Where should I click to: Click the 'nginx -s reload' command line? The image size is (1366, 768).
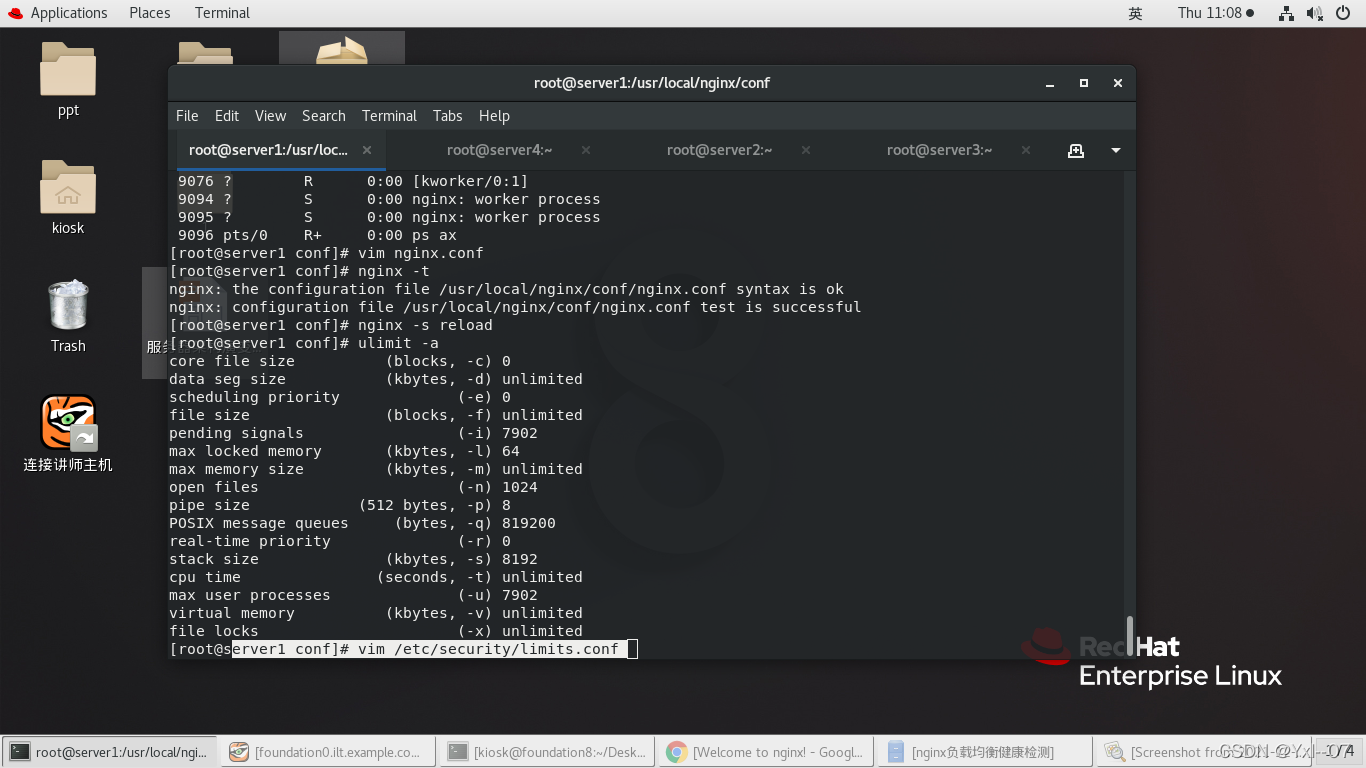point(331,325)
